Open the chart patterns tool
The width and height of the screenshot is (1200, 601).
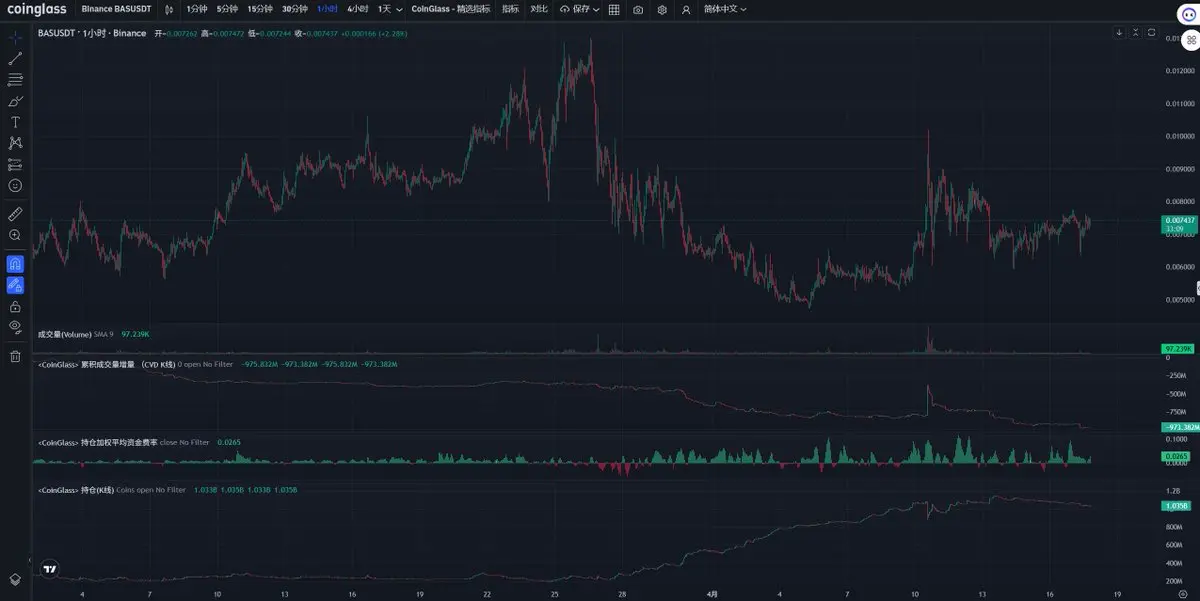(x=15, y=143)
